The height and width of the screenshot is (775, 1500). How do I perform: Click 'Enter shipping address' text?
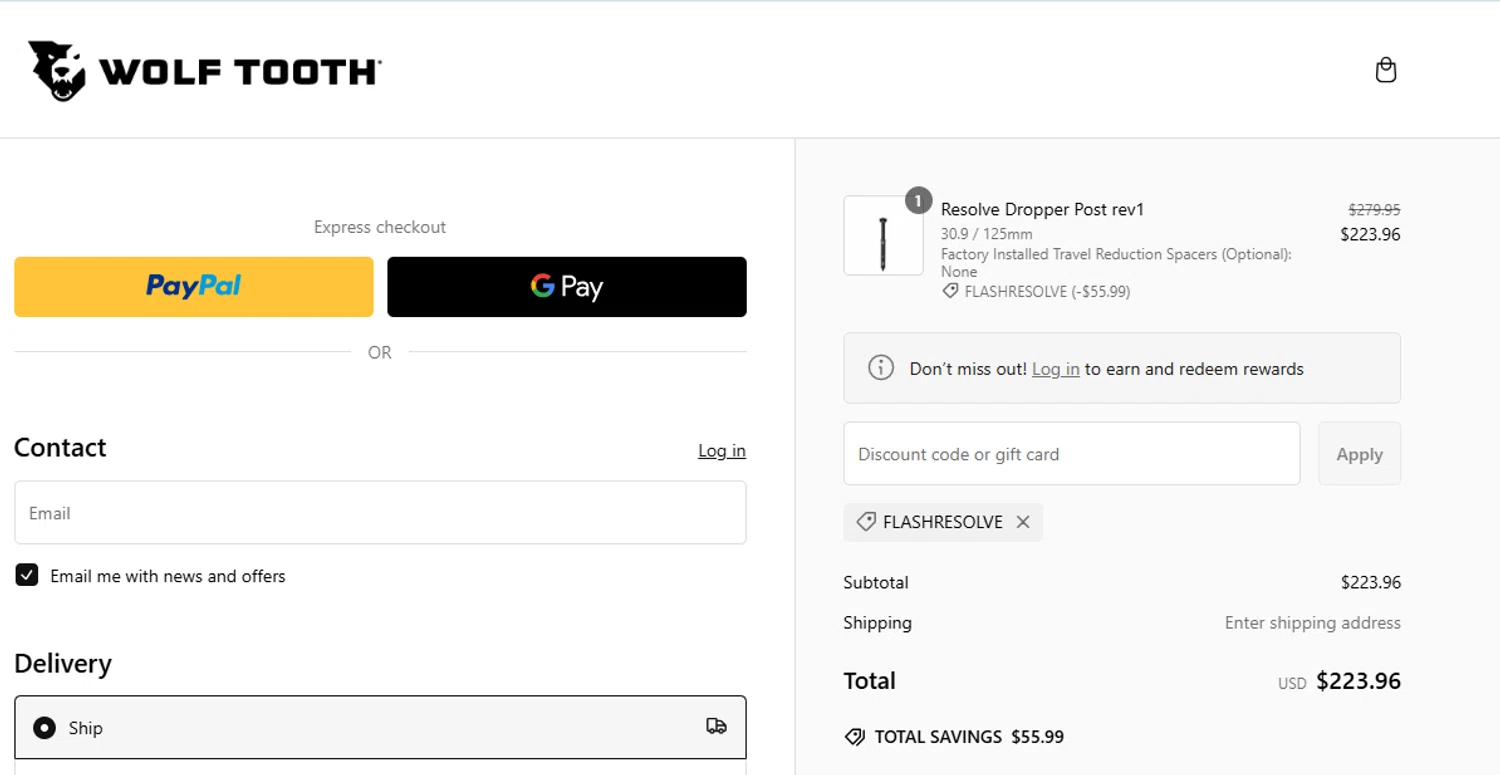1312,623
